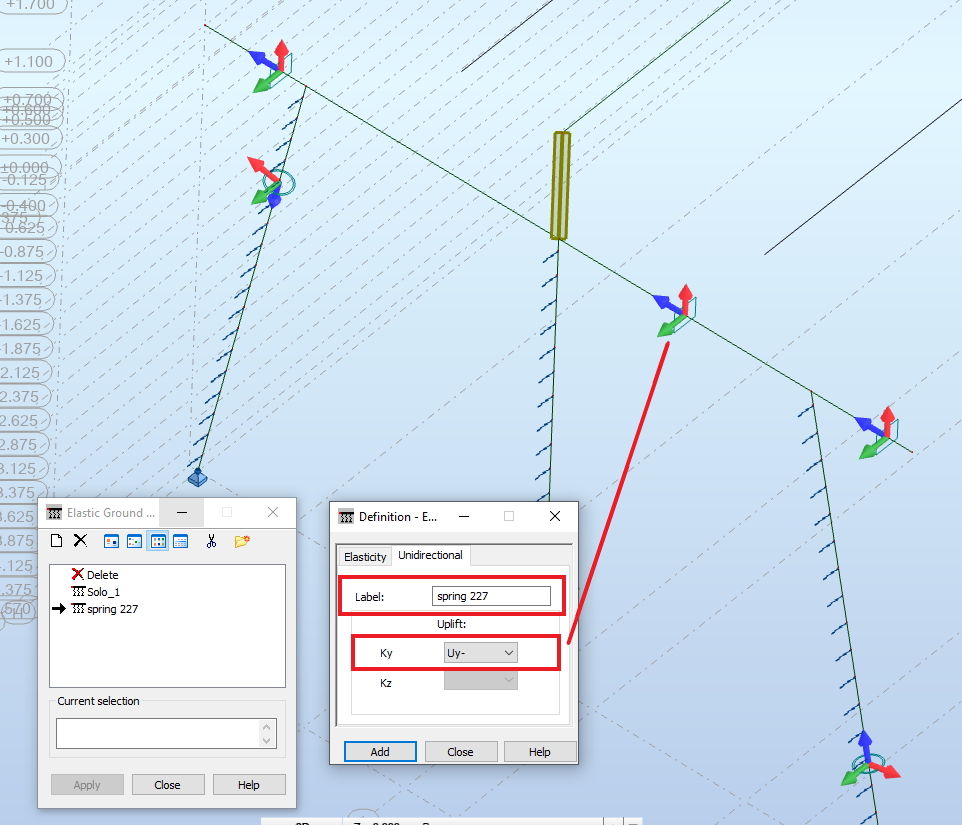Click the Apply button in Elastic Ground dialog
The image size is (962, 825).
point(87,785)
